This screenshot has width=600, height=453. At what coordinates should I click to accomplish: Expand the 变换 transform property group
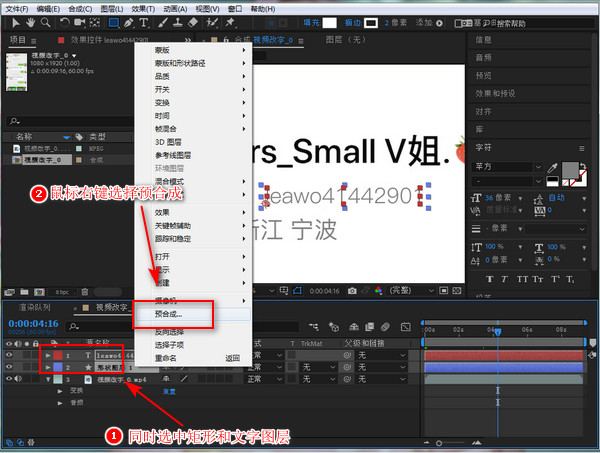(61, 392)
